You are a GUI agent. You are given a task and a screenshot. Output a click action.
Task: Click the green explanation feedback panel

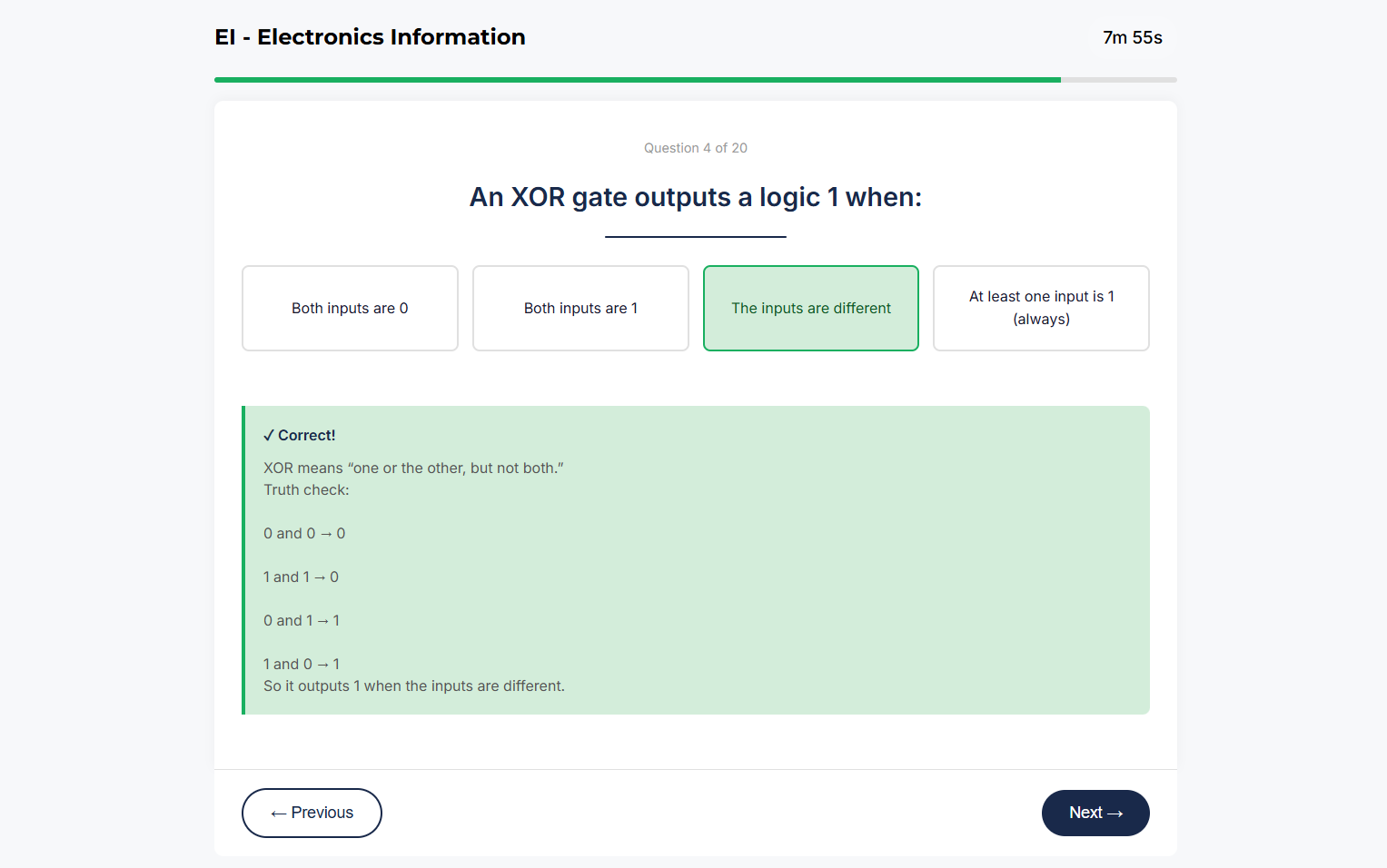click(x=695, y=560)
